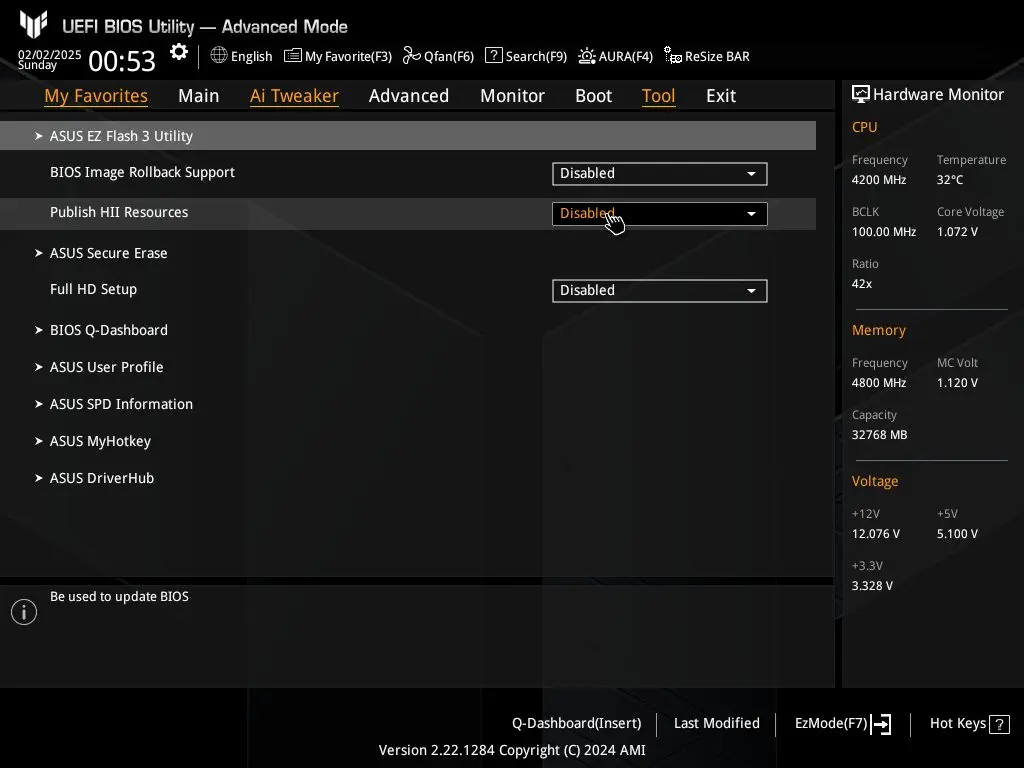Click the TUF logo in header

(x=33, y=25)
